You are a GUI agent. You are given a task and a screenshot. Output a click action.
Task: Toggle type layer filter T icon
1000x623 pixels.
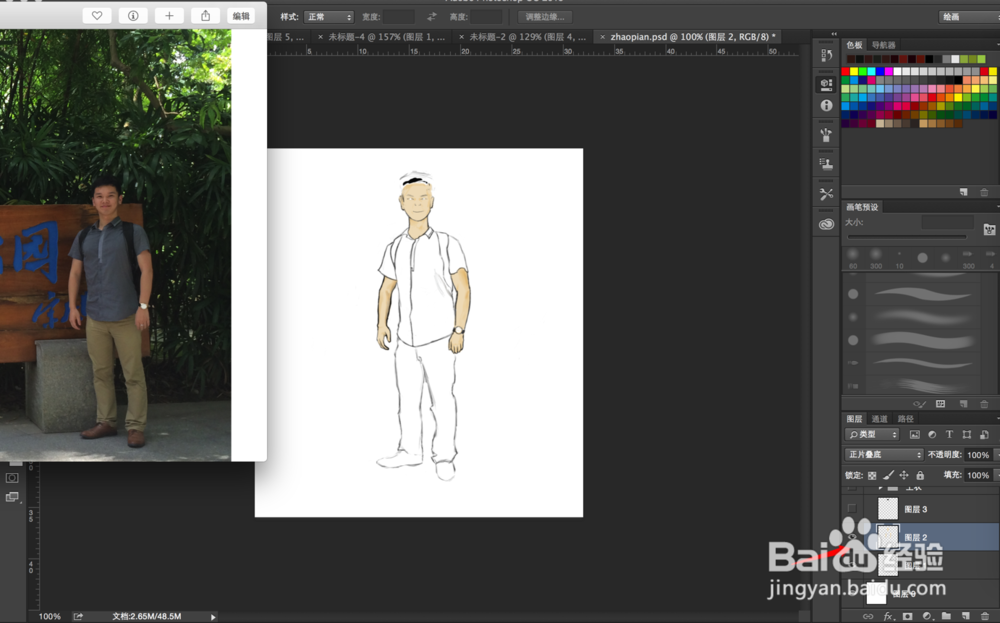coord(949,435)
